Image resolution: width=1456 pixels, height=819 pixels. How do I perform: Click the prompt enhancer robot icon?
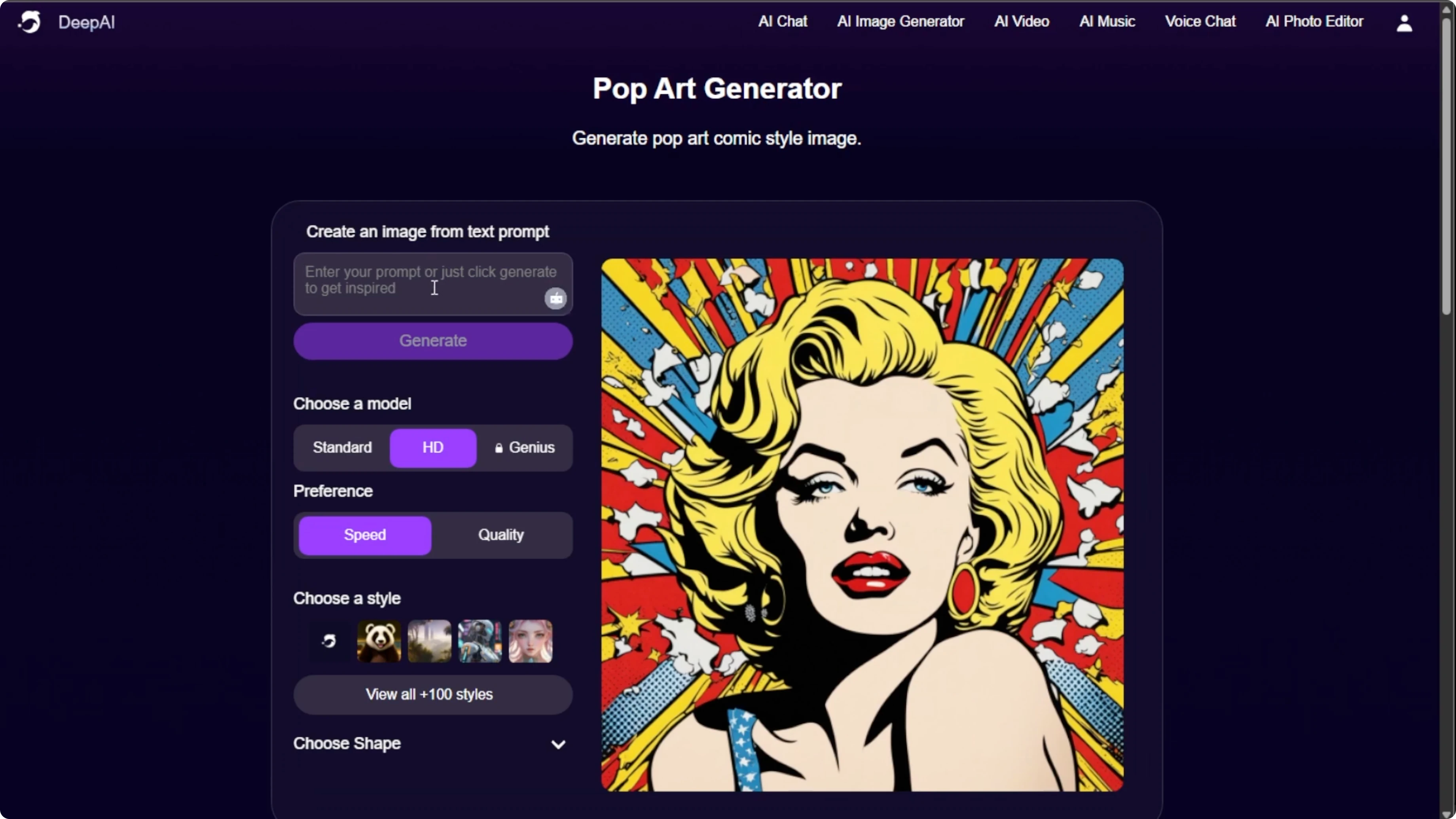tap(555, 298)
